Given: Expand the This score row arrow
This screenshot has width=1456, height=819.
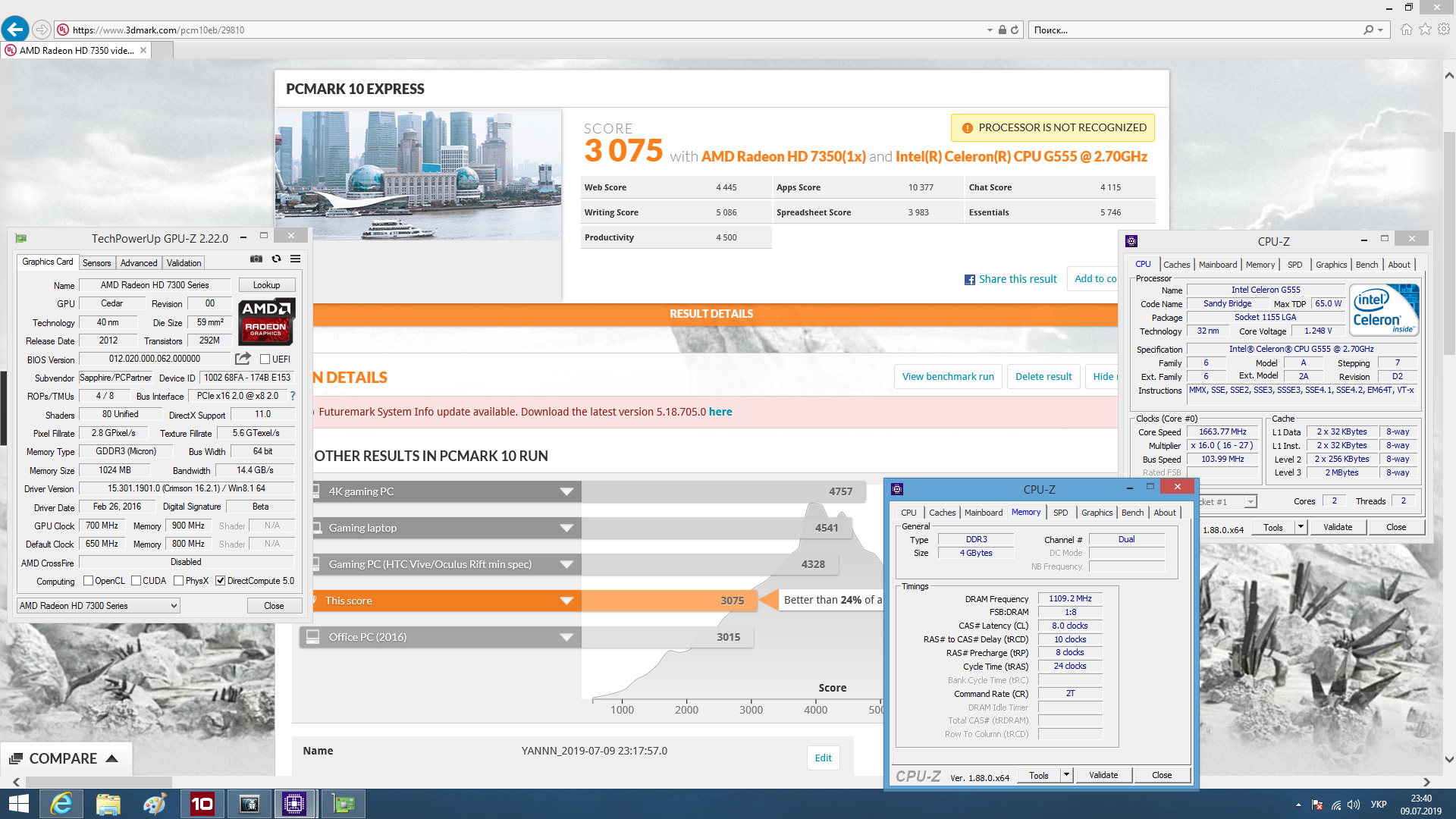Looking at the screenshot, I should [566, 601].
